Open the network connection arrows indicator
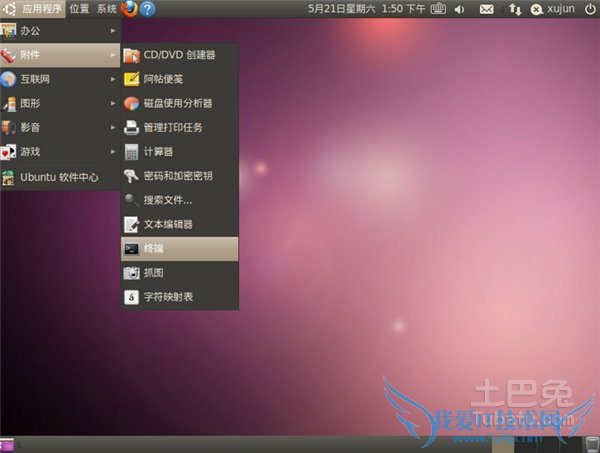 [x=515, y=9]
